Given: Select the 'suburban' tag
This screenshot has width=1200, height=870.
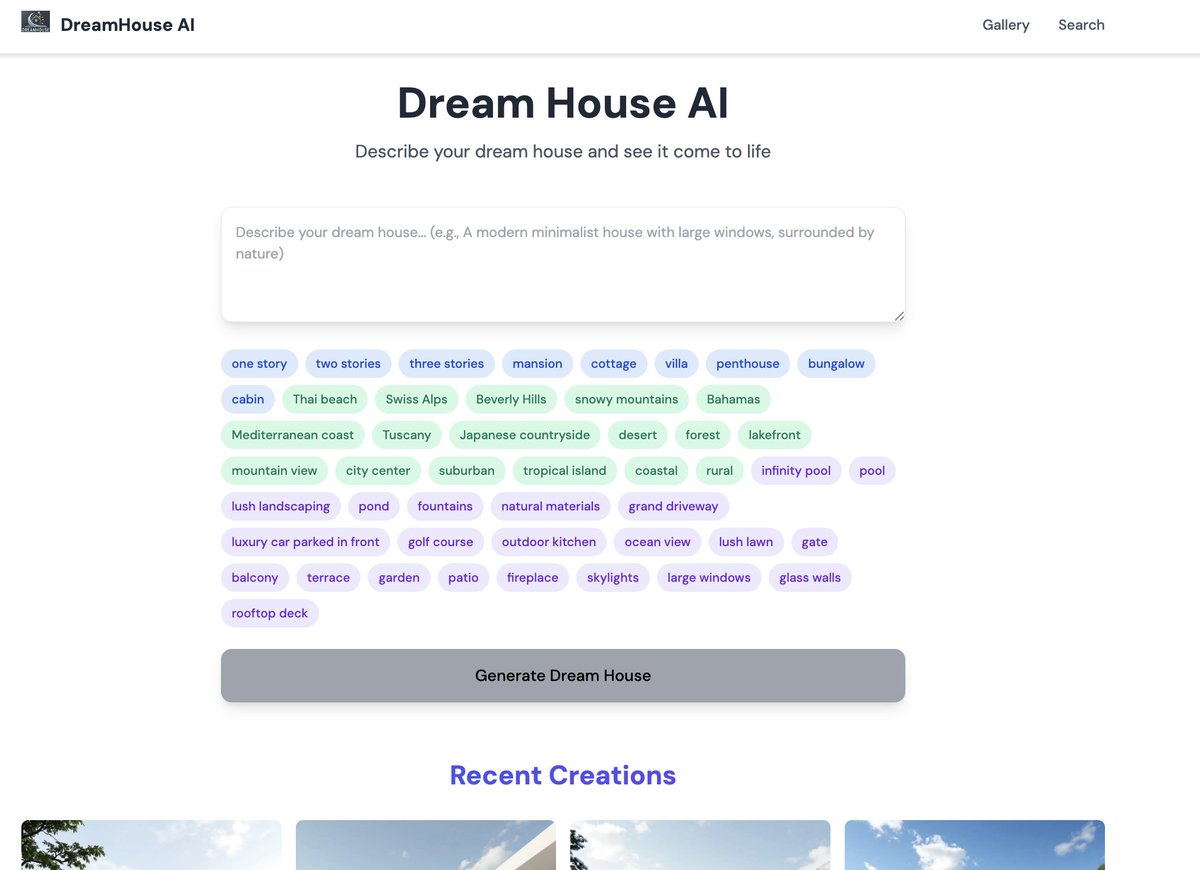Looking at the screenshot, I should click(467, 471).
